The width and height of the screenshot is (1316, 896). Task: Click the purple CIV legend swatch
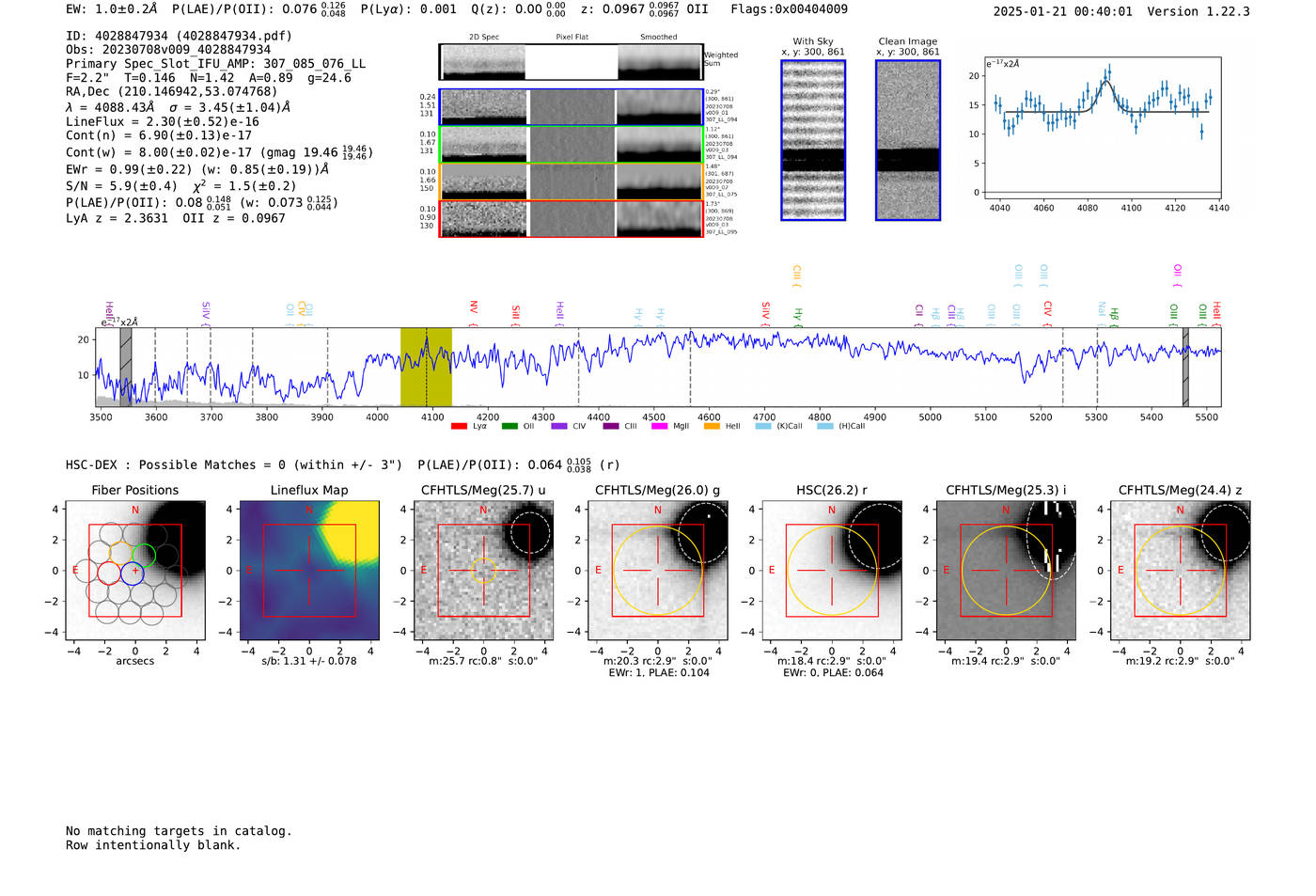click(559, 426)
